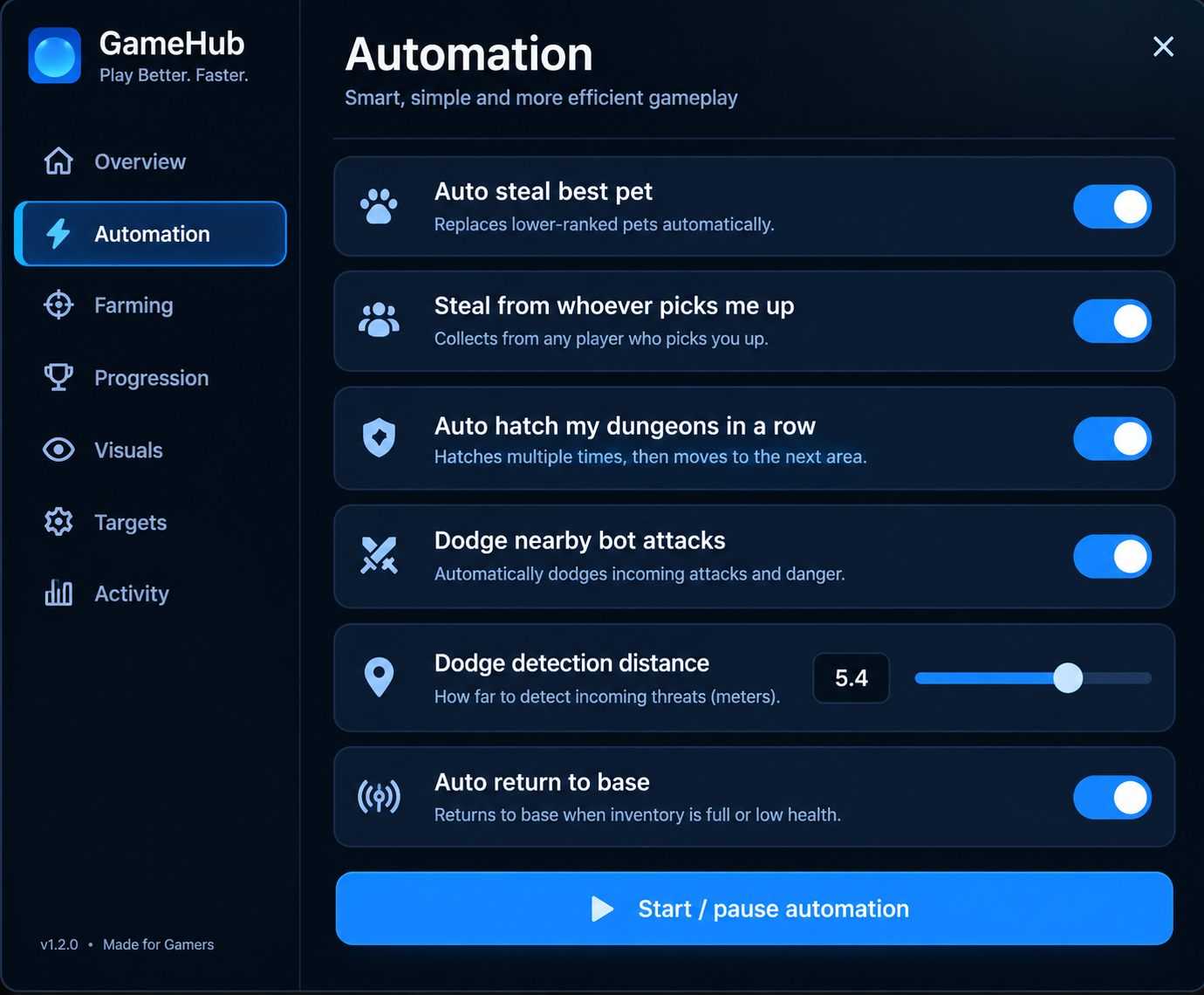Click 'How far to detect incoming threats (meters).' text
This screenshot has width=1204, height=995.
(607, 696)
